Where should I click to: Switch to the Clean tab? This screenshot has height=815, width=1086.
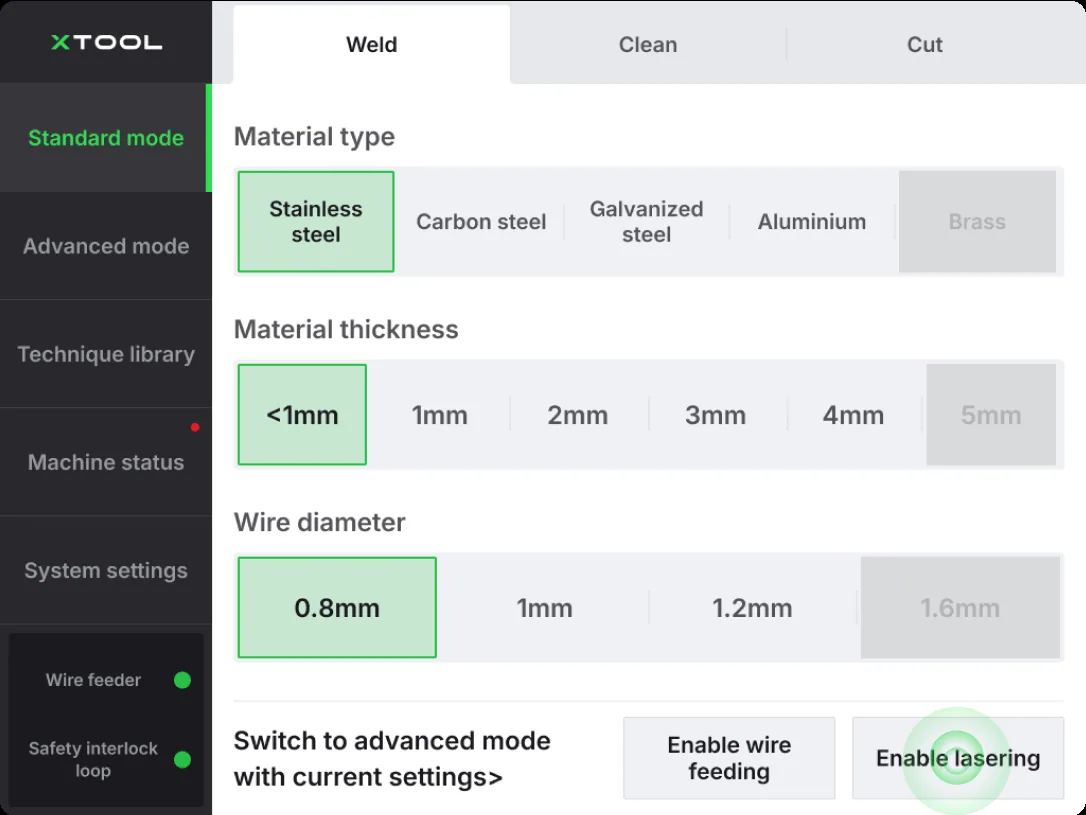pyautogui.click(x=648, y=44)
